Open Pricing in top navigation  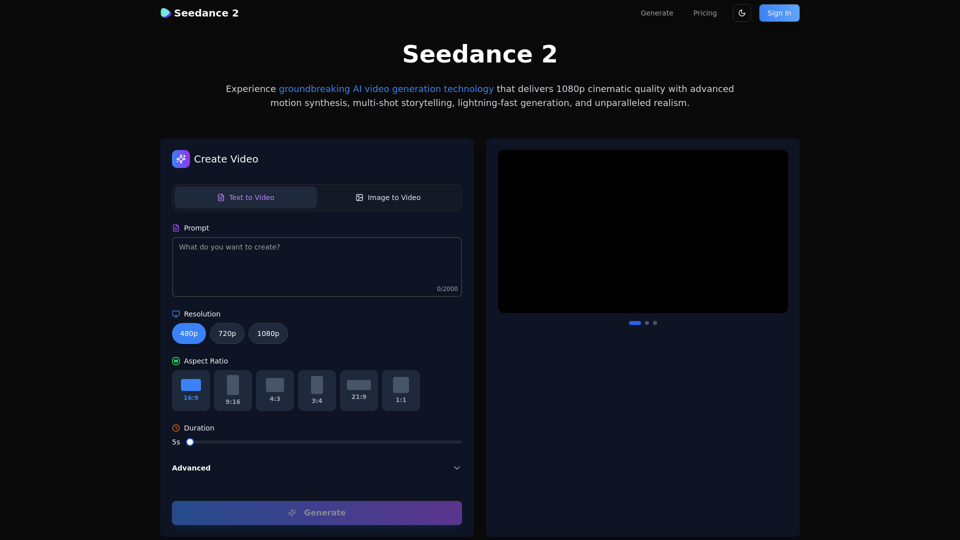click(705, 13)
